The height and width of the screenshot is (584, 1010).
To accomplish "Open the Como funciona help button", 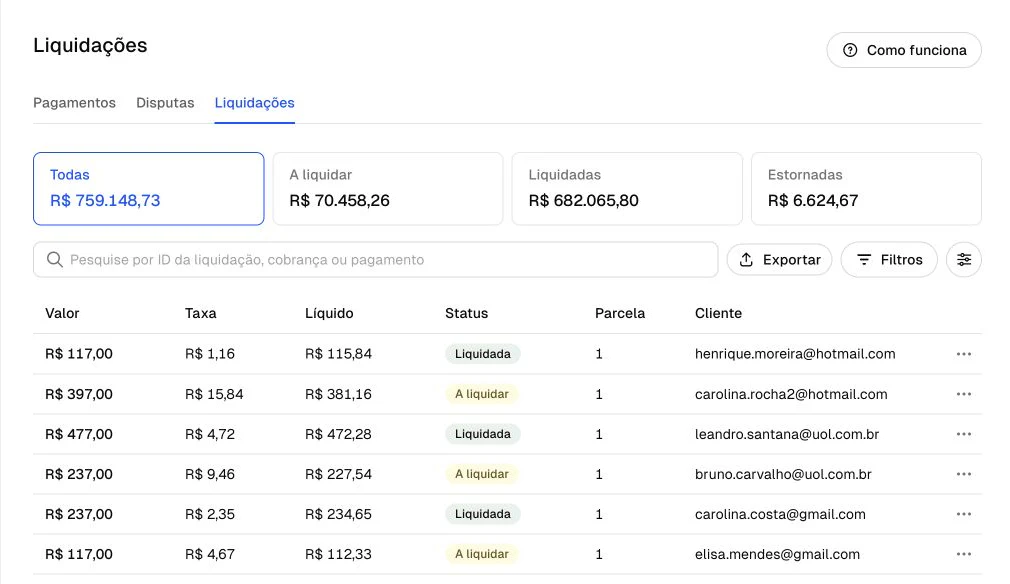I will pos(904,50).
